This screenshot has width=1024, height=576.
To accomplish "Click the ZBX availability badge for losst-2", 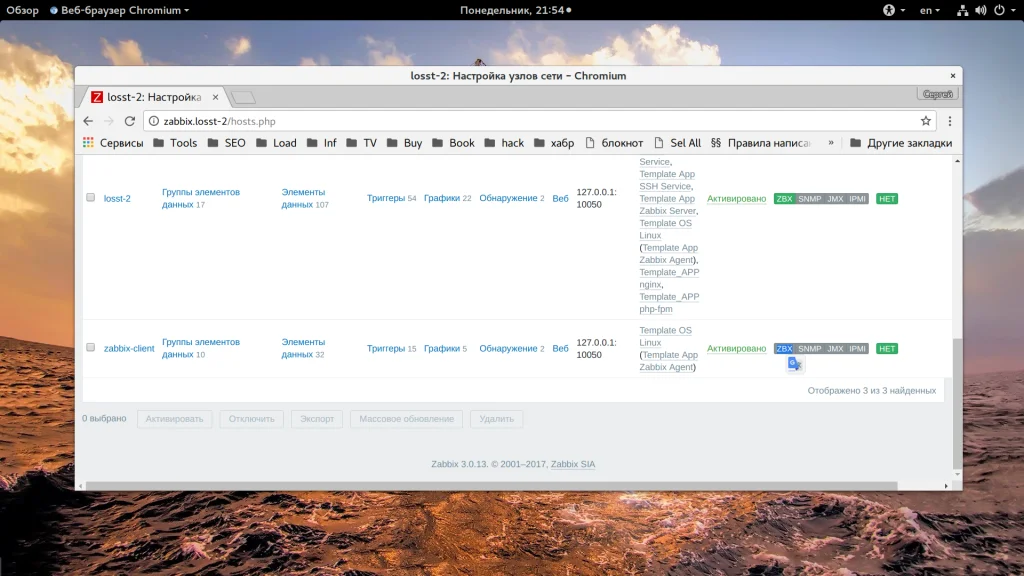I will click(784, 199).
